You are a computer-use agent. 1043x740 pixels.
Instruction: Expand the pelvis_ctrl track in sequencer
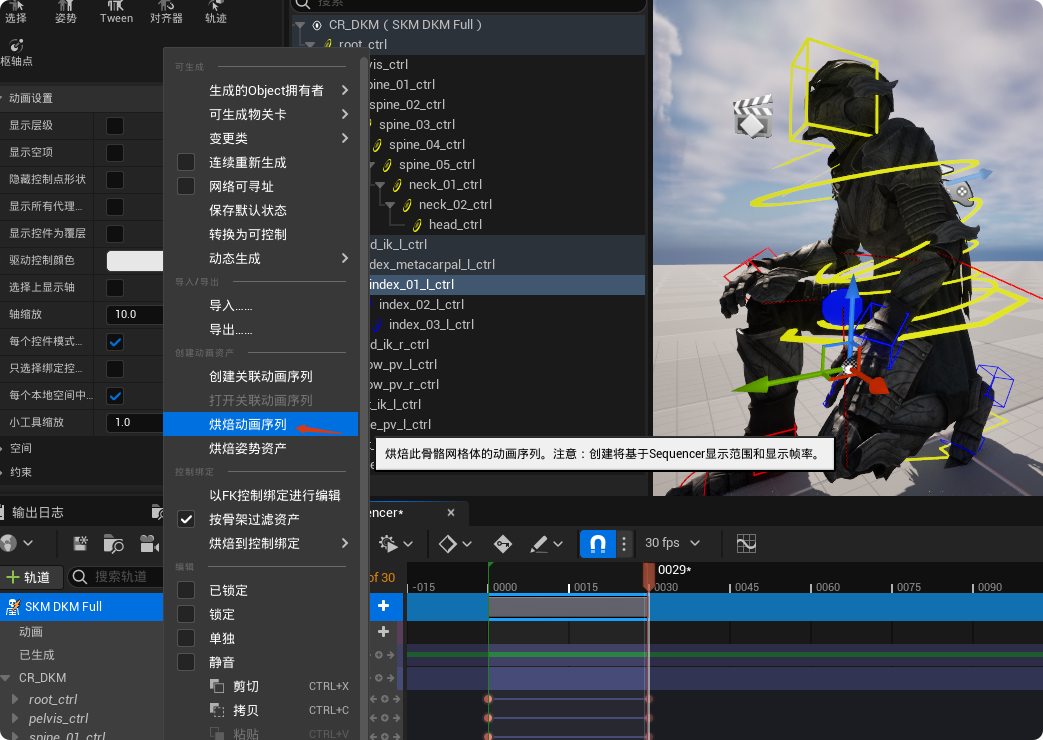(x=15, y=719)
